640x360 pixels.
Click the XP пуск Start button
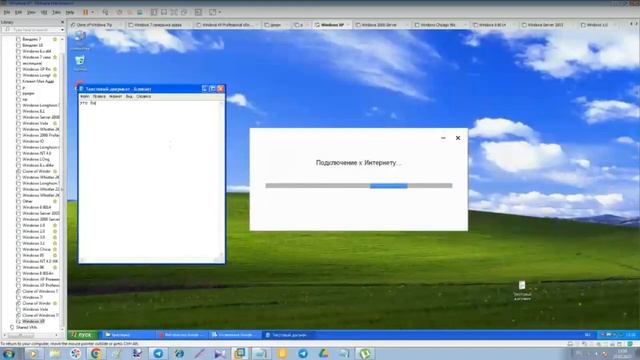83,335
